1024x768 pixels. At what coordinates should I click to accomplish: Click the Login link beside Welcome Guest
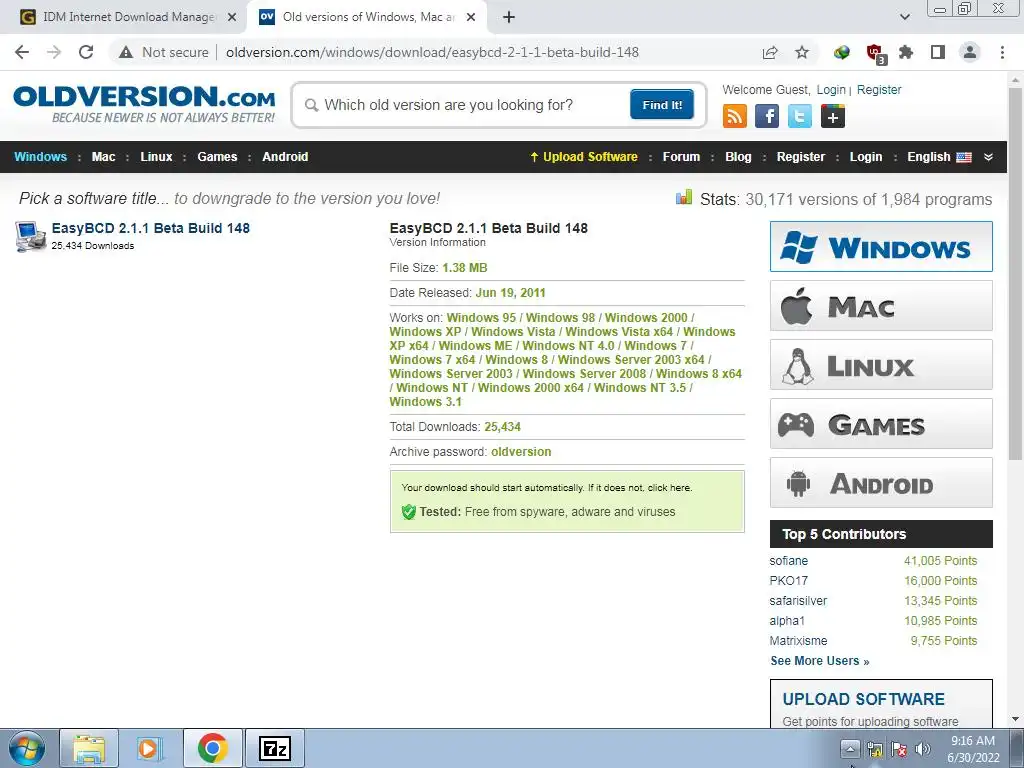pyautogui.click(x=831, y=89)
